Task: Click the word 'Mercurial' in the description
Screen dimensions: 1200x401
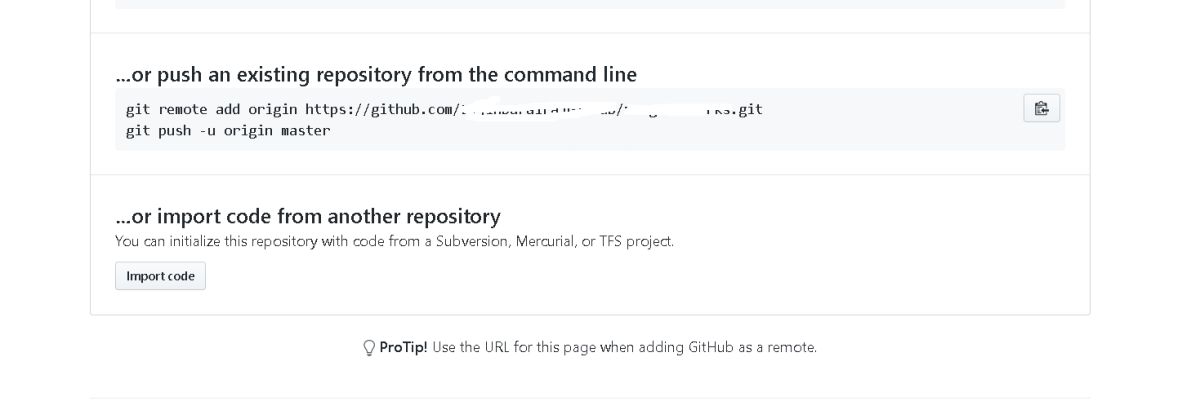Action: [x=546, y=241]
